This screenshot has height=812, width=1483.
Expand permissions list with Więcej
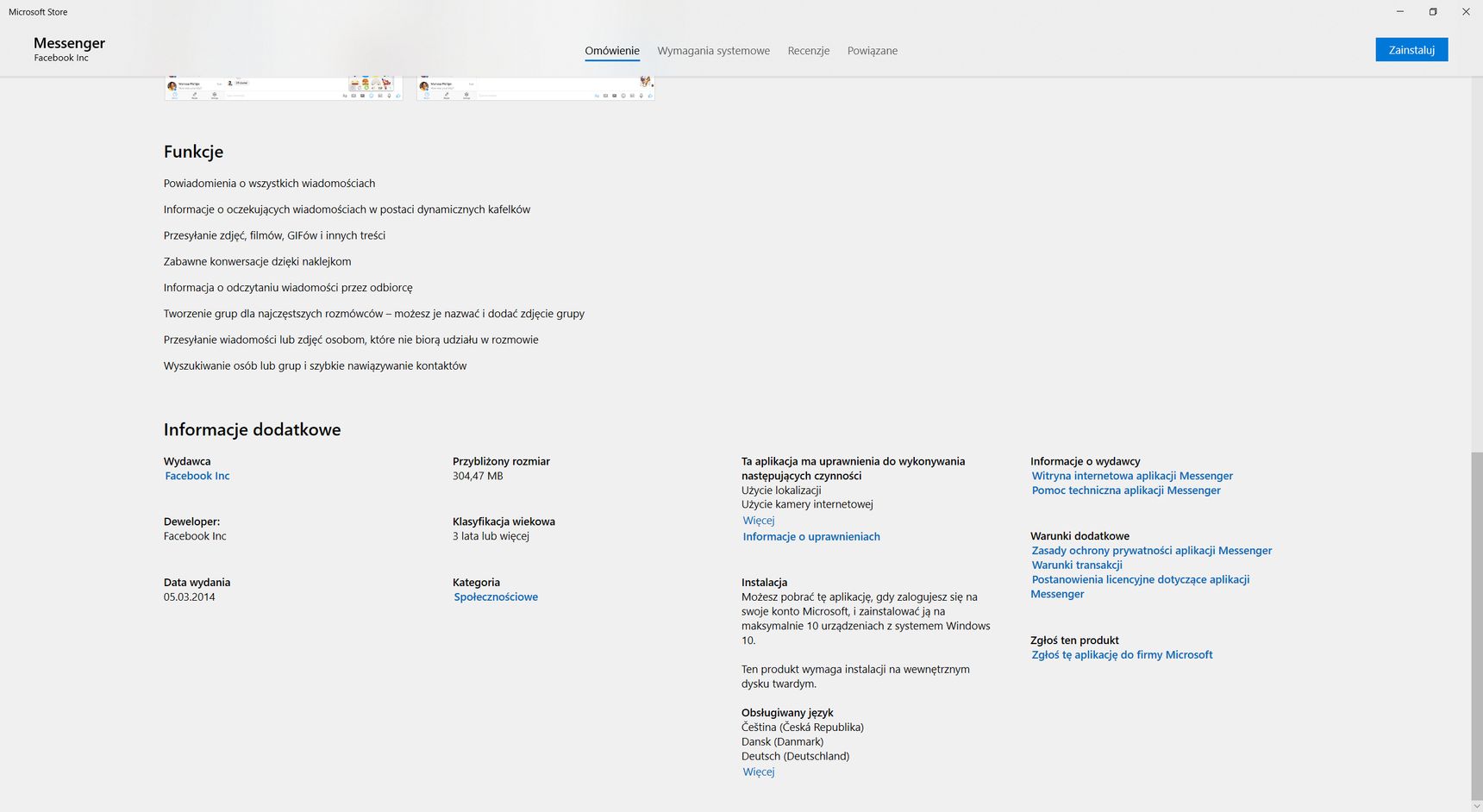pyautogui.click(x=759, y=520)
